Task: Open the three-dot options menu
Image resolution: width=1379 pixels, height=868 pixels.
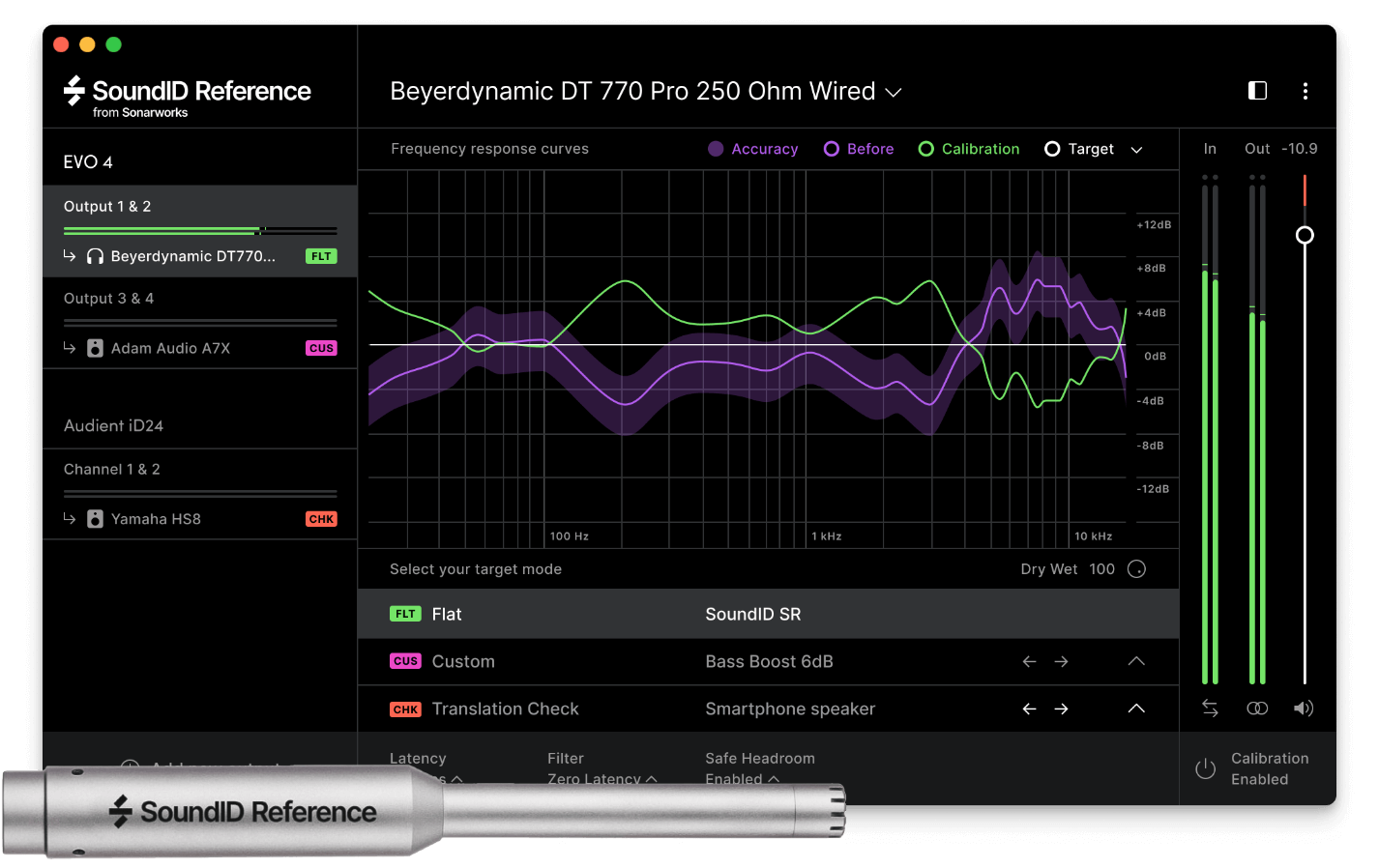Action: [x=1306, y=91]
